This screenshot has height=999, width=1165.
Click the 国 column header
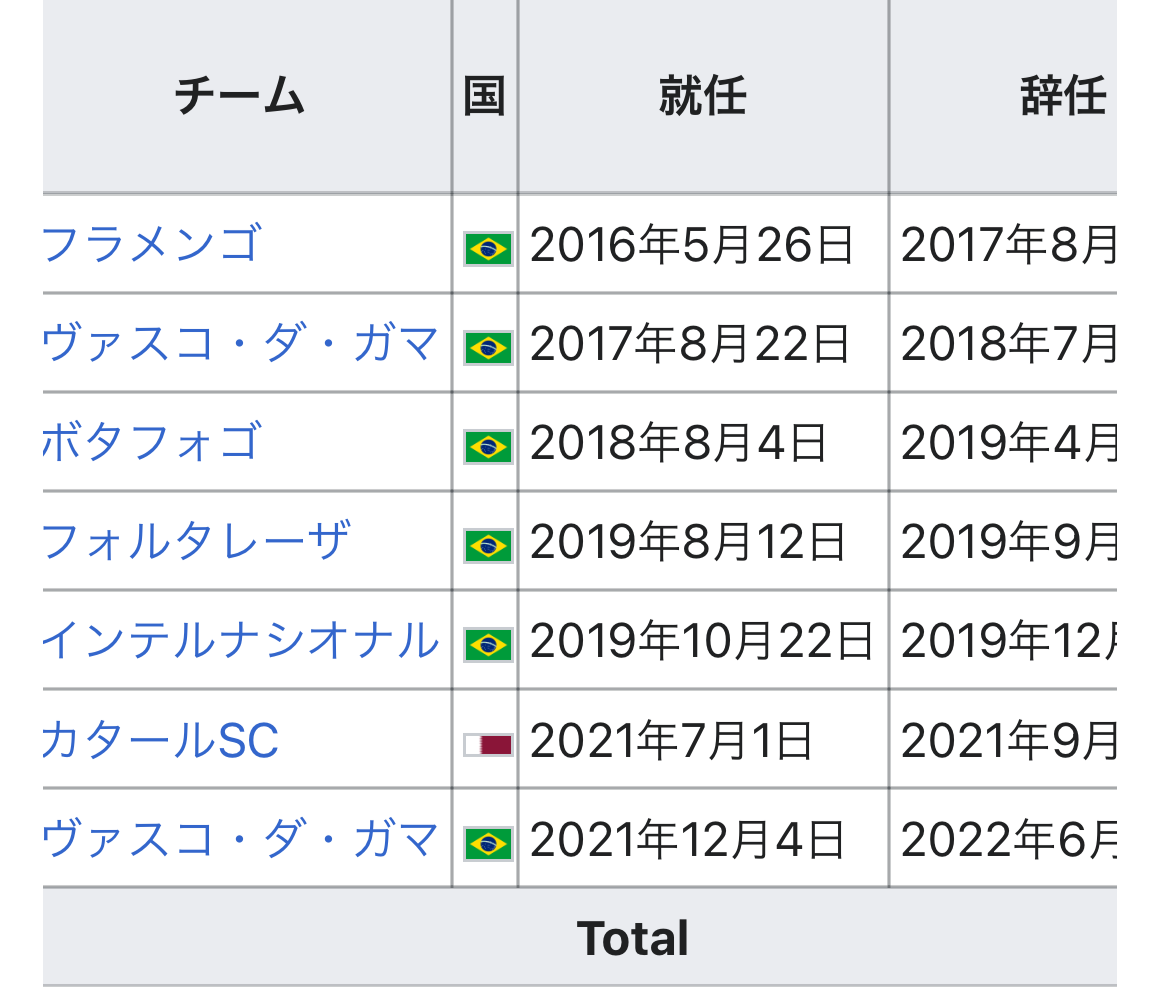pyautogui.click(x=485, y=97)
